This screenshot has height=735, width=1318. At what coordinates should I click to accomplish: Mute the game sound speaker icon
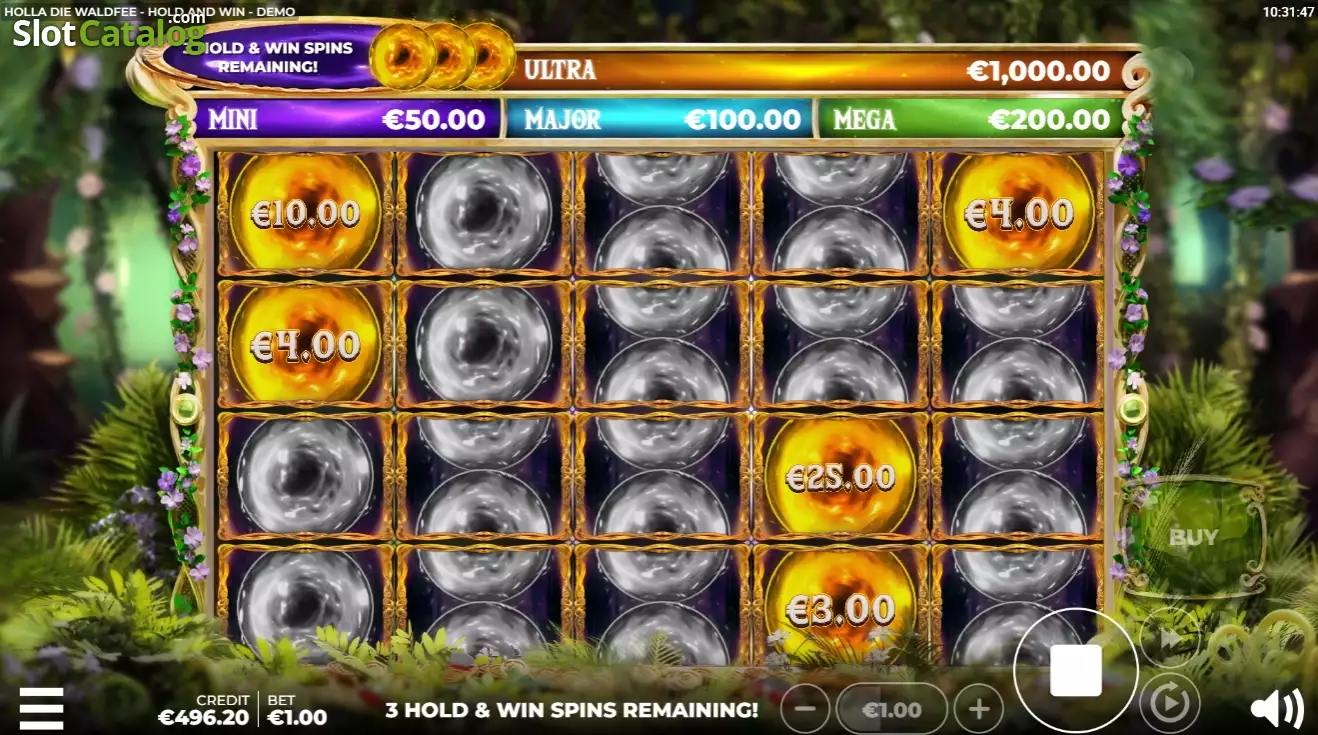(1276, 709)
